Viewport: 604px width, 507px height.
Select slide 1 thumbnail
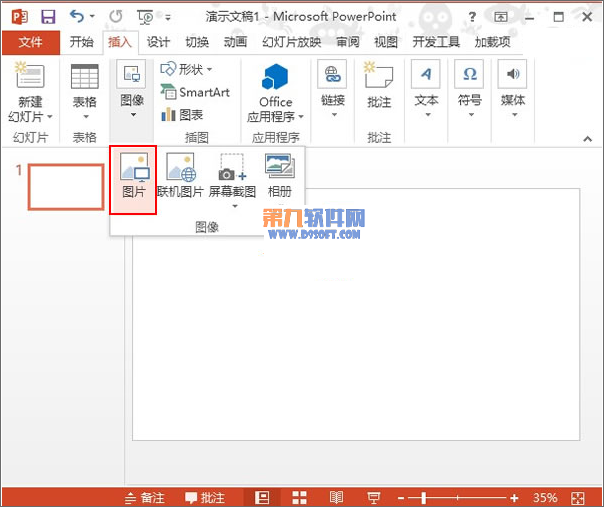(x=65, y=187)
